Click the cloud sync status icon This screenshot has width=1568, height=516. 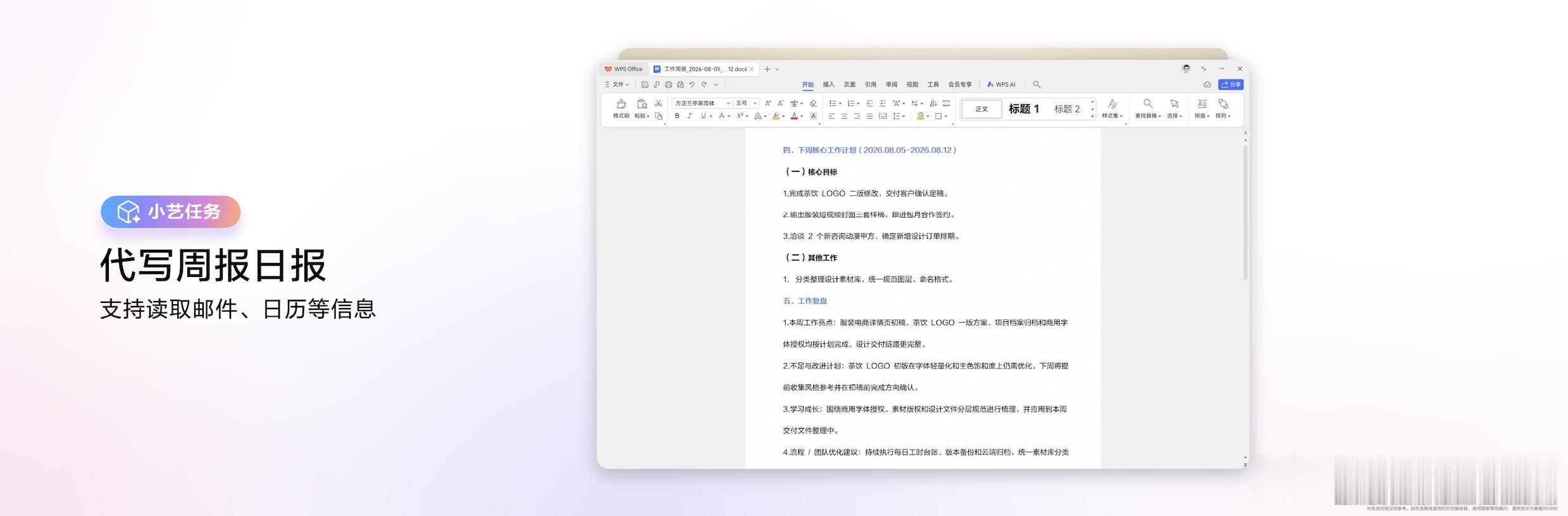[1207, 85]
